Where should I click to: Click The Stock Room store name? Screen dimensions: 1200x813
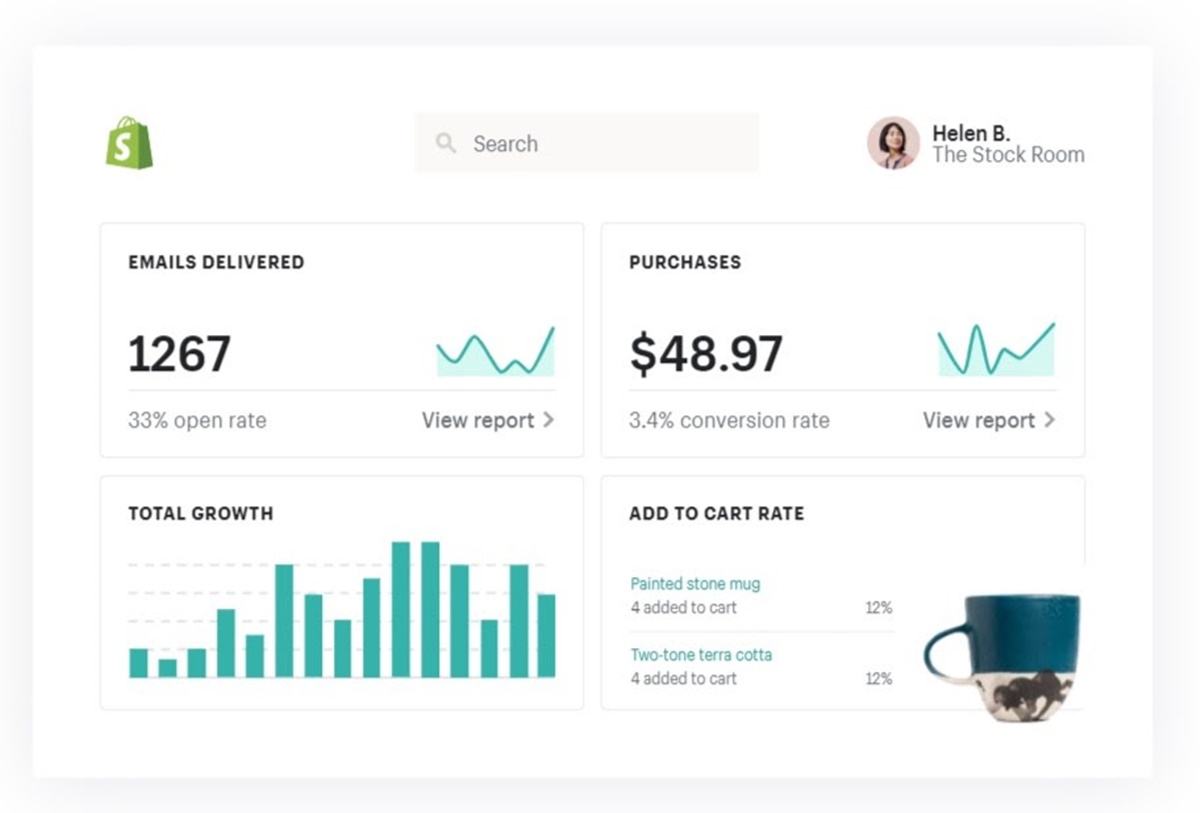point(1008,155)
